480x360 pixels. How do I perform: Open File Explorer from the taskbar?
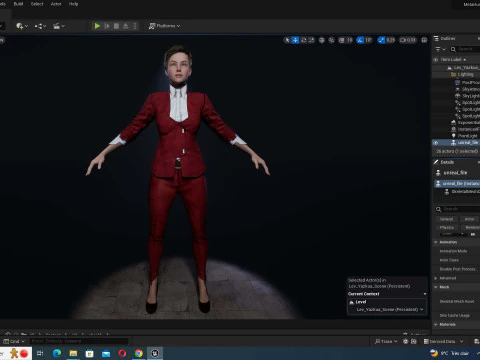pyautogui.click(x=73, y=353)
